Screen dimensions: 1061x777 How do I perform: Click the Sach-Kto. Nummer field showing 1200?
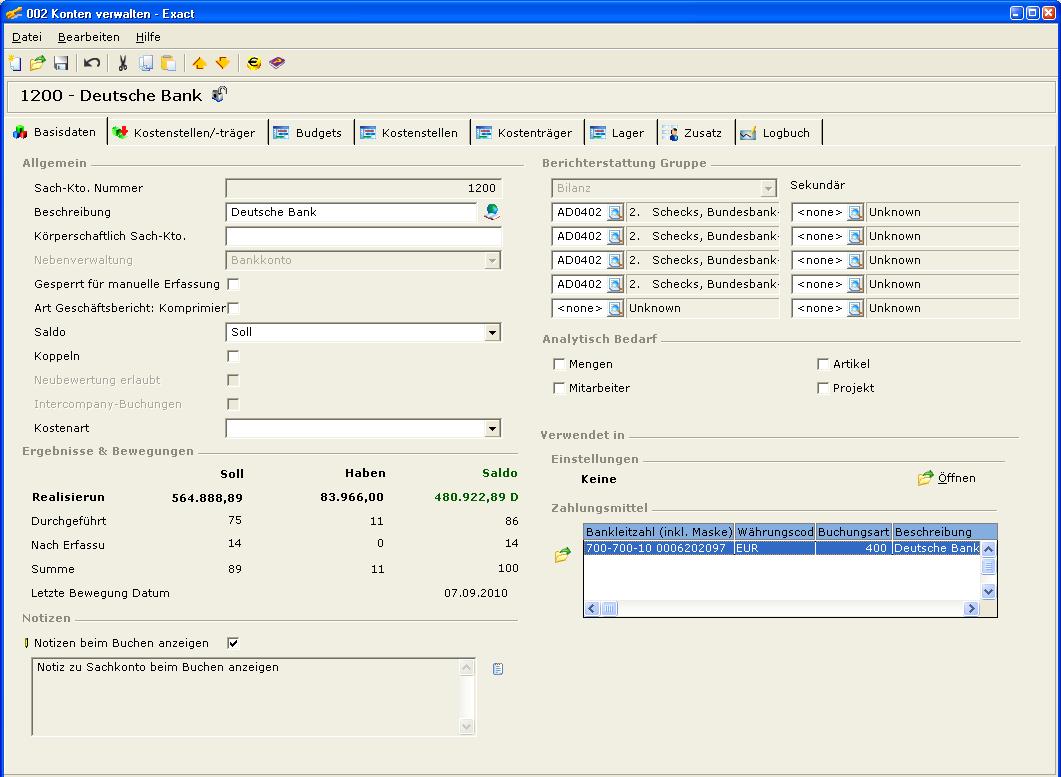pyautogui.click(x=363, y=188)
